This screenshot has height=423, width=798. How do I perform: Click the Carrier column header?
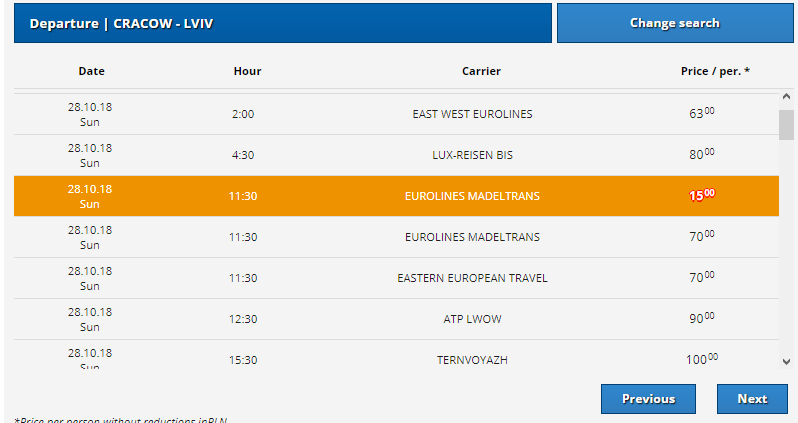[481, 71]
